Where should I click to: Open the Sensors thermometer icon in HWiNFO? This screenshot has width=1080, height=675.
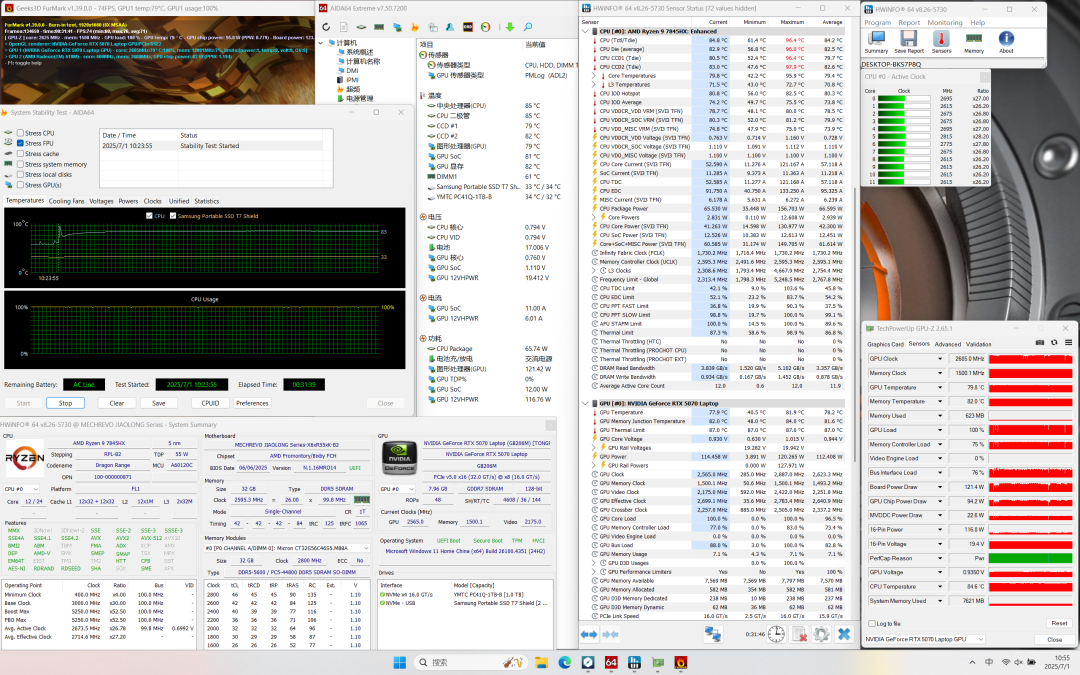click(941, 40)
